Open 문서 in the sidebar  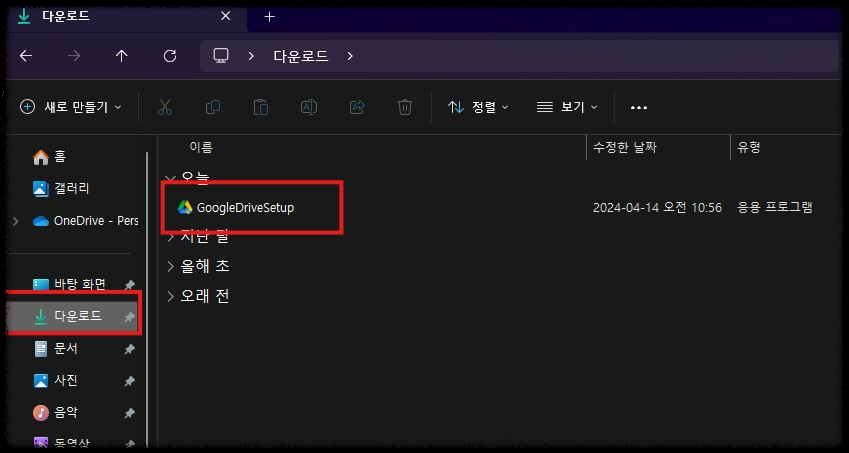pos(55,349)
